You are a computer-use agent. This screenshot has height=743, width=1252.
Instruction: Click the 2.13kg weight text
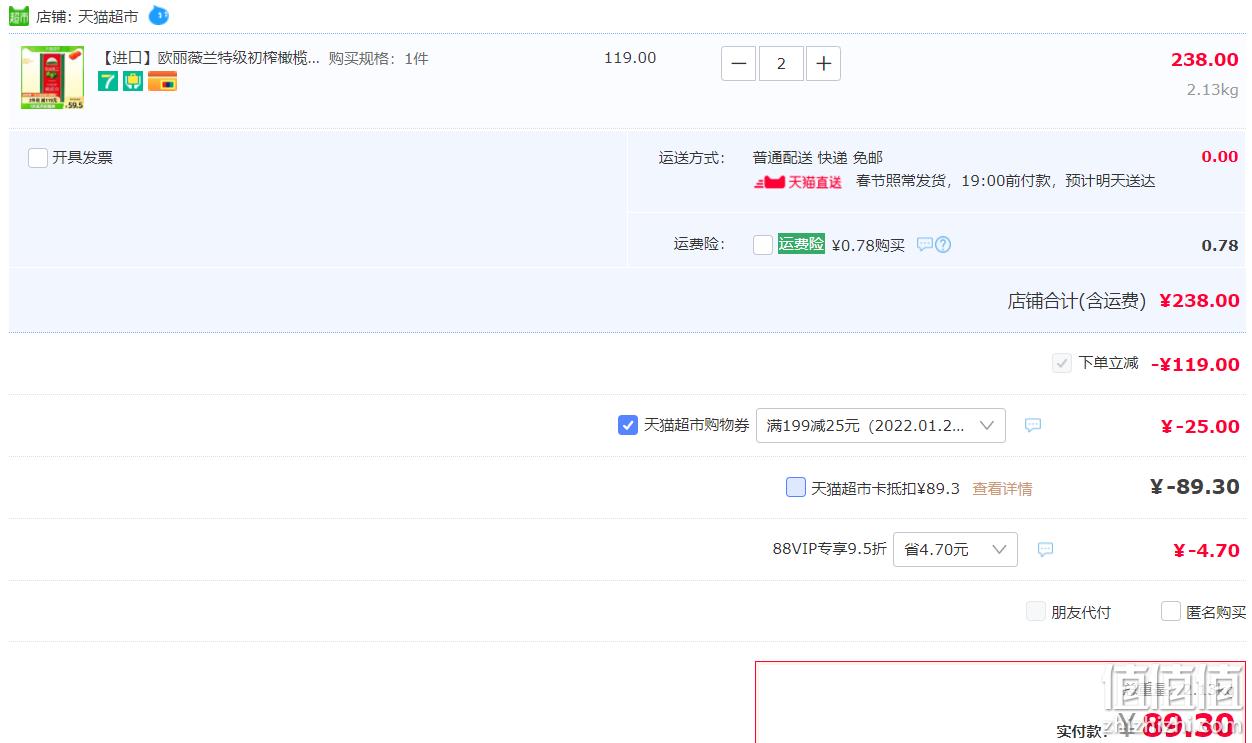(1212, 90)
